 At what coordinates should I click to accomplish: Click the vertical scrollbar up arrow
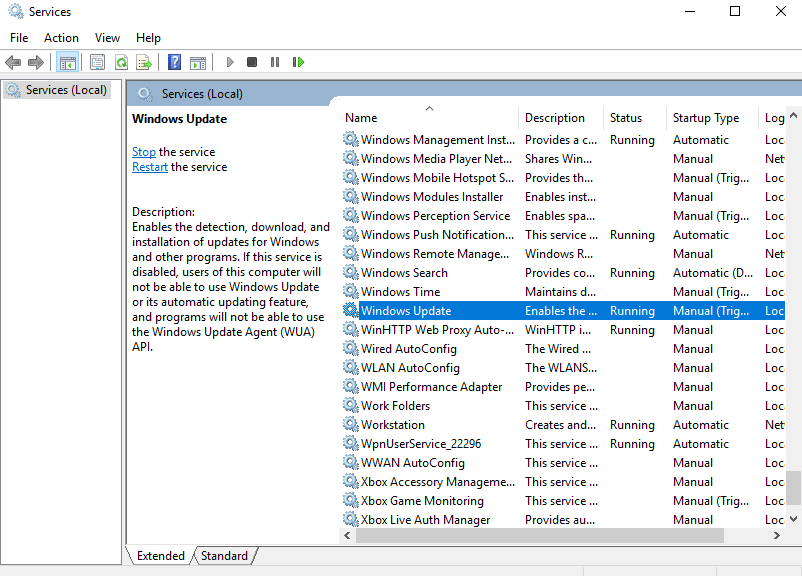[x=793, y=115]
